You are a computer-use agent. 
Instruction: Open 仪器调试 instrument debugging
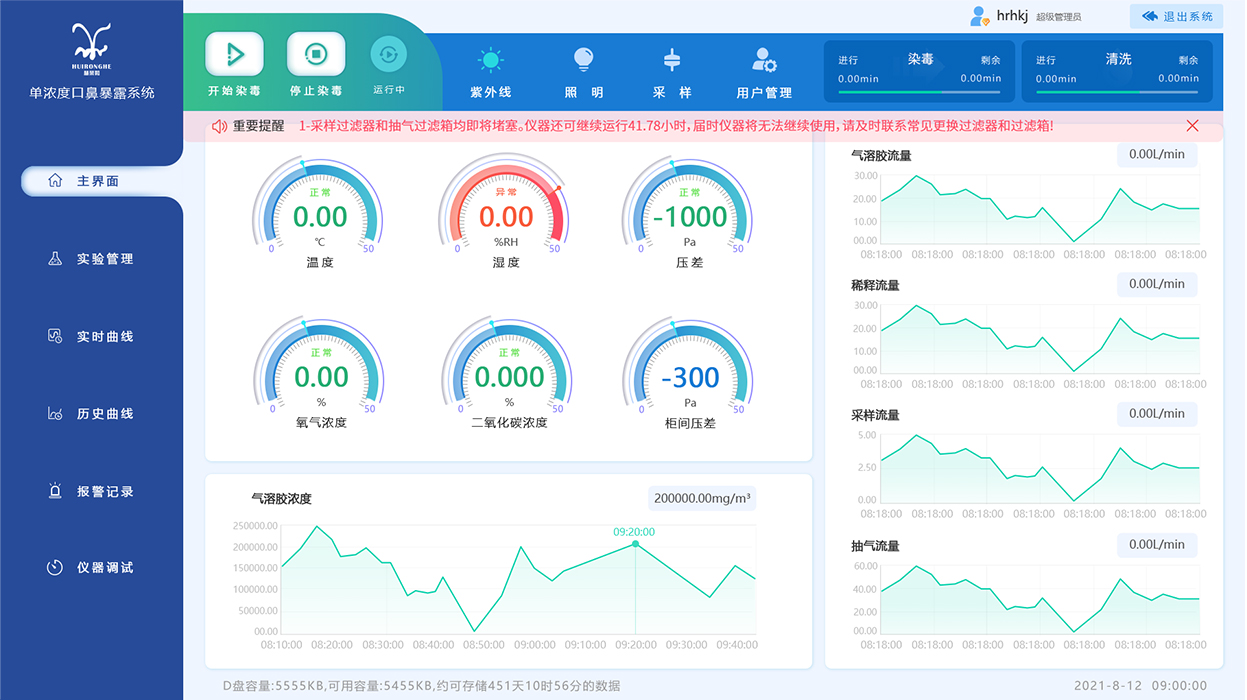tap(90, 567)
